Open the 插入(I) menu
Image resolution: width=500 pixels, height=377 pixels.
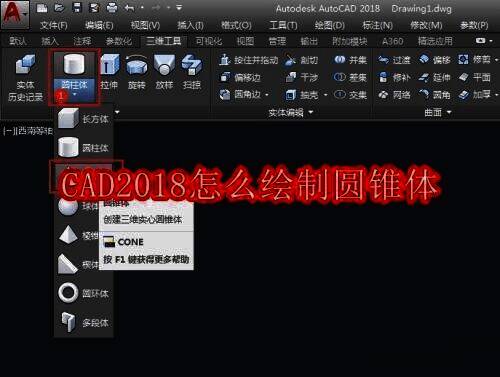pos(190,25)
